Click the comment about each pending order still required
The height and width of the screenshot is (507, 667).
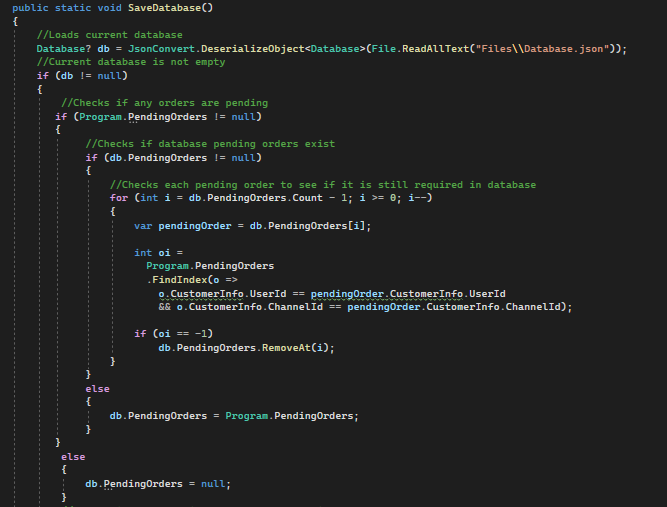pyautogui.click(x=323, y=185)
